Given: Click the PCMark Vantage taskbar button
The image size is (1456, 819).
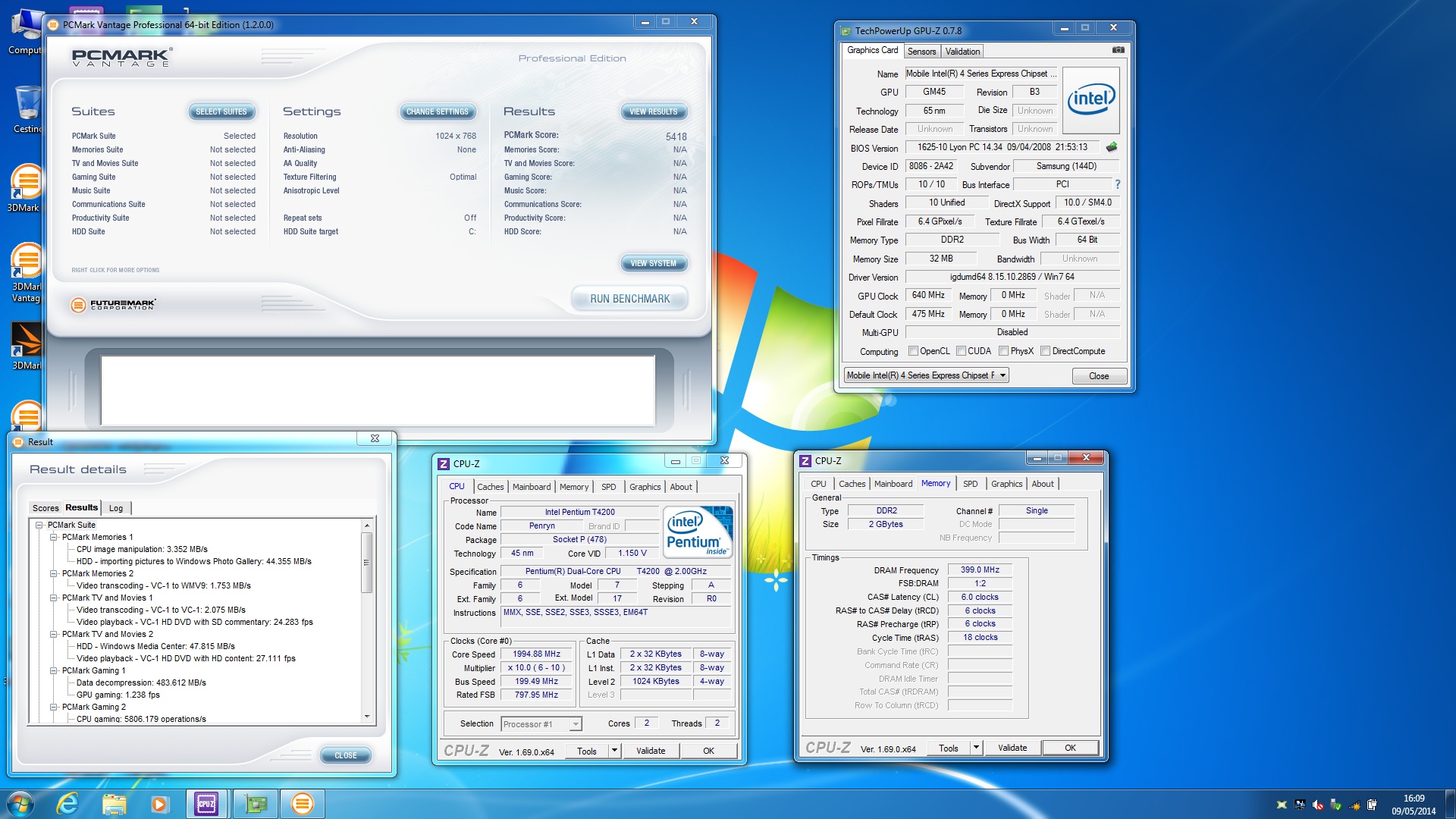Looking at the screenshot, I should tap(302, 804).
